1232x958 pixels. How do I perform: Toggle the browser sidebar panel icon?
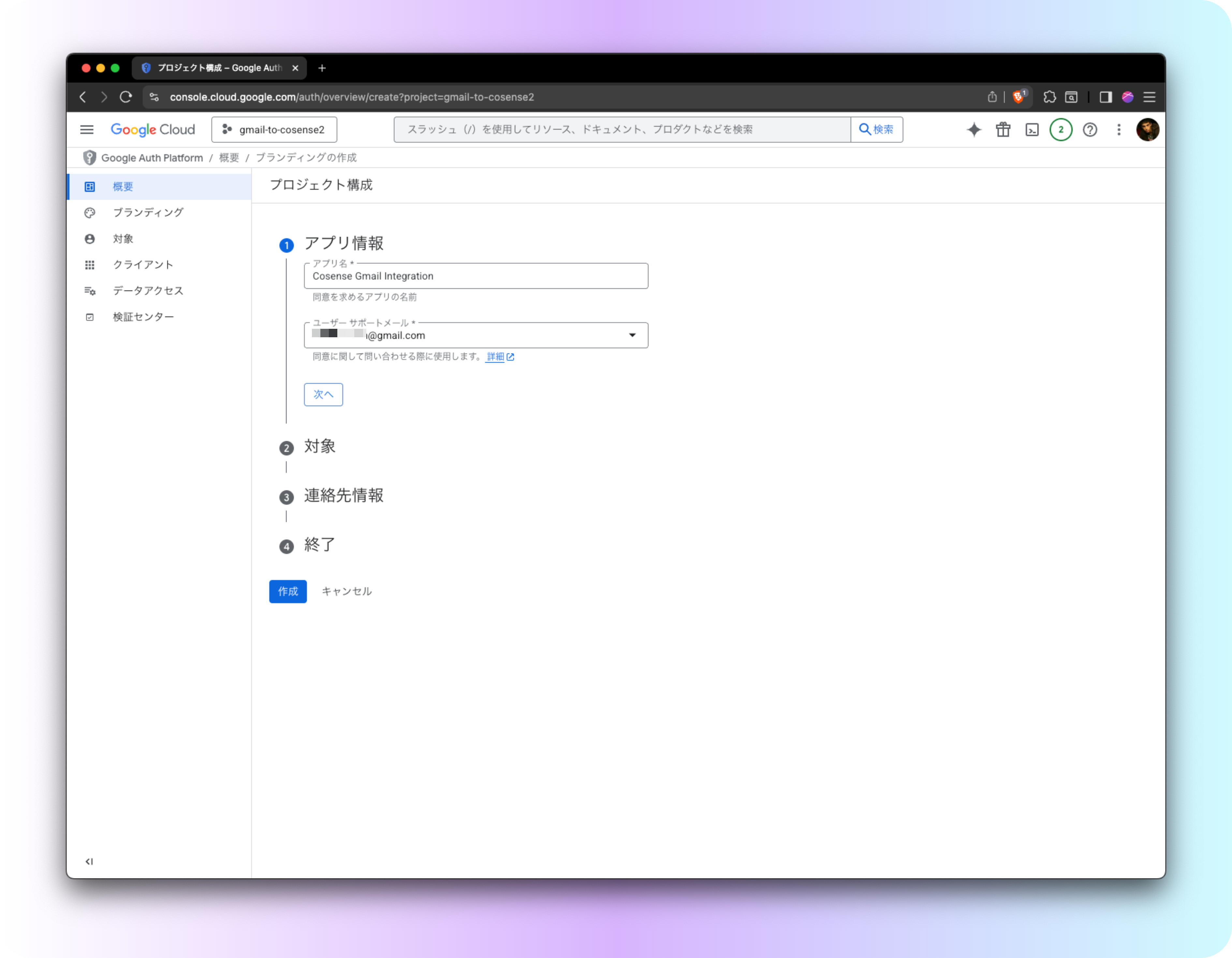pyautogui.click(x=1106, y=97)
